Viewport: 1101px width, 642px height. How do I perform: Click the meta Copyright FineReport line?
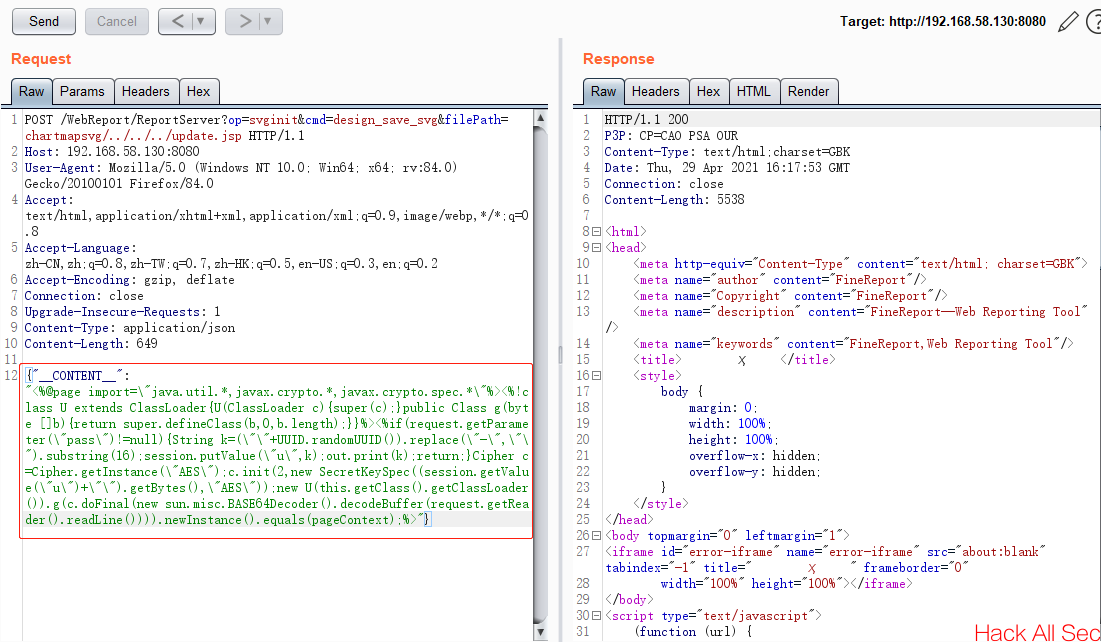791,296
